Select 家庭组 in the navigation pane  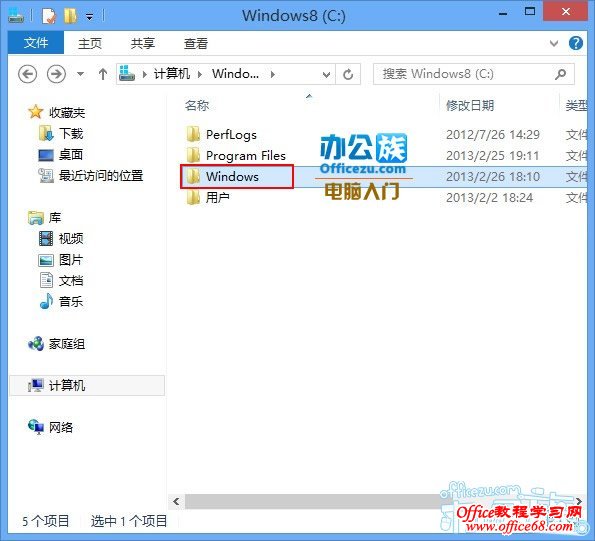click(67, 344)
